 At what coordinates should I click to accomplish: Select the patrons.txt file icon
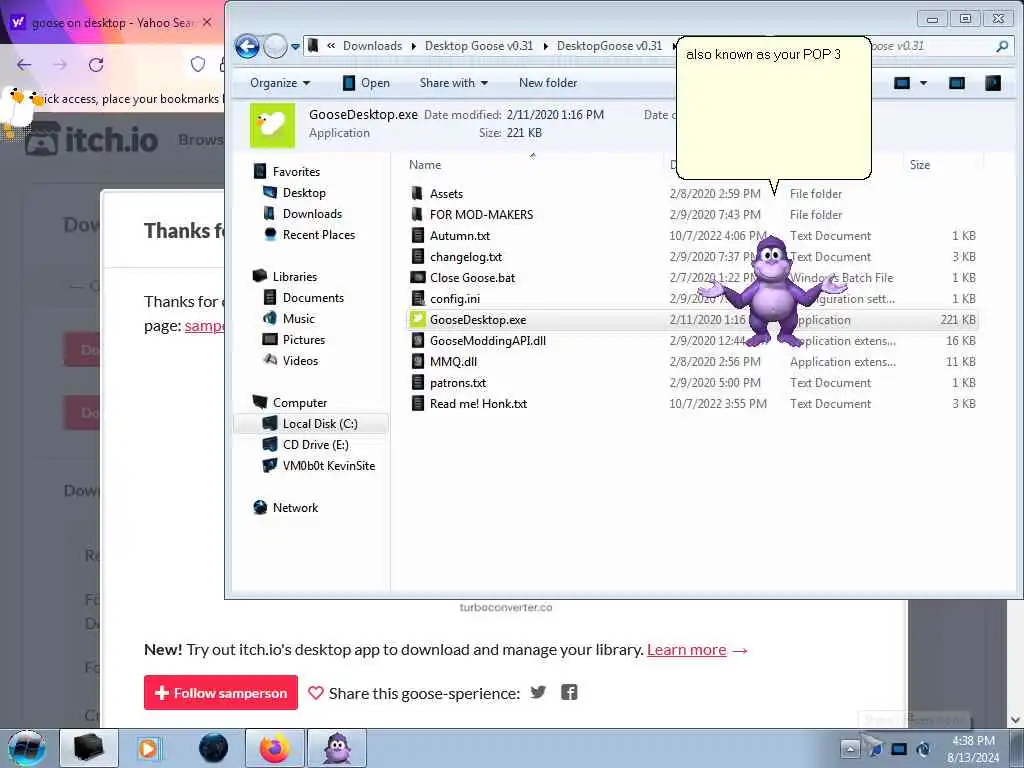coord(417,382)
